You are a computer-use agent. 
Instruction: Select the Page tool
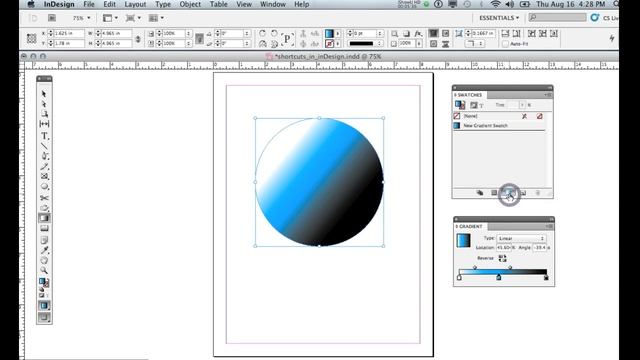point(44,114)
